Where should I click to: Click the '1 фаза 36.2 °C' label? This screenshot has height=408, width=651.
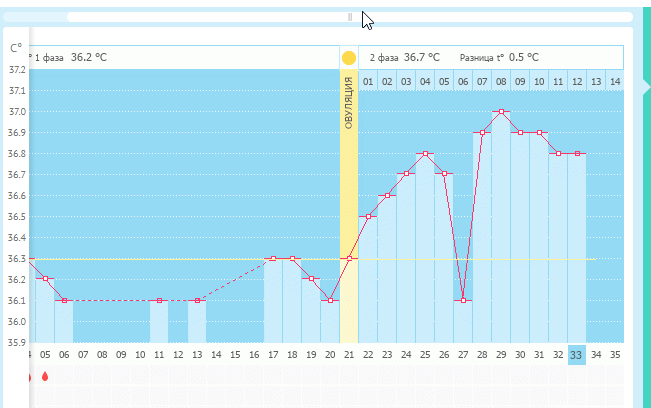click(70, 57)
